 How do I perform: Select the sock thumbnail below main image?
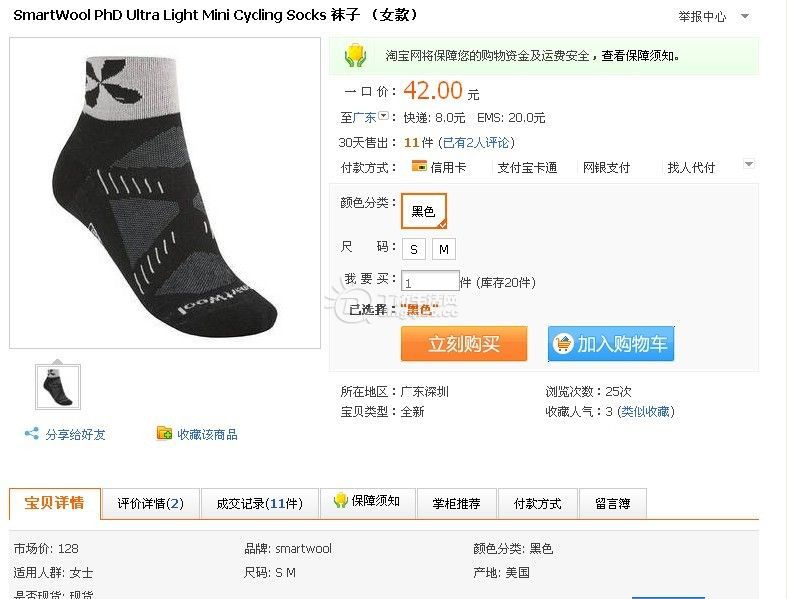pos(58,387)
